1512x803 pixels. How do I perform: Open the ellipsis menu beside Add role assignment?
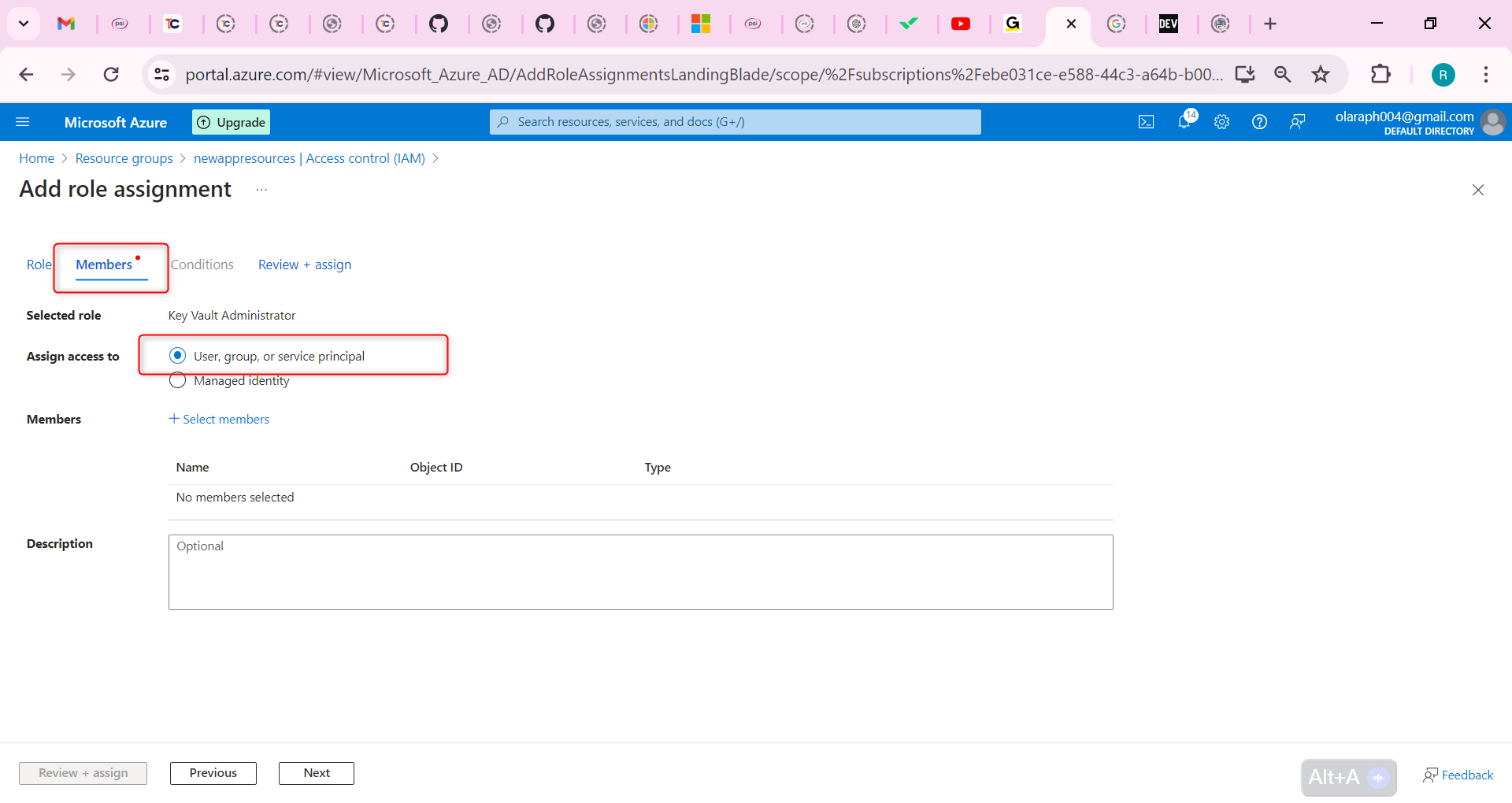[261, 190]
